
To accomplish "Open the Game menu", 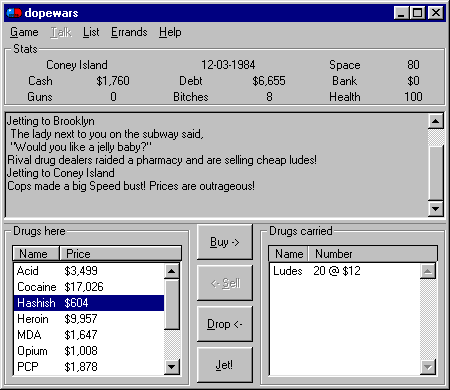I will pyautogui.click(x=24, y=32).
